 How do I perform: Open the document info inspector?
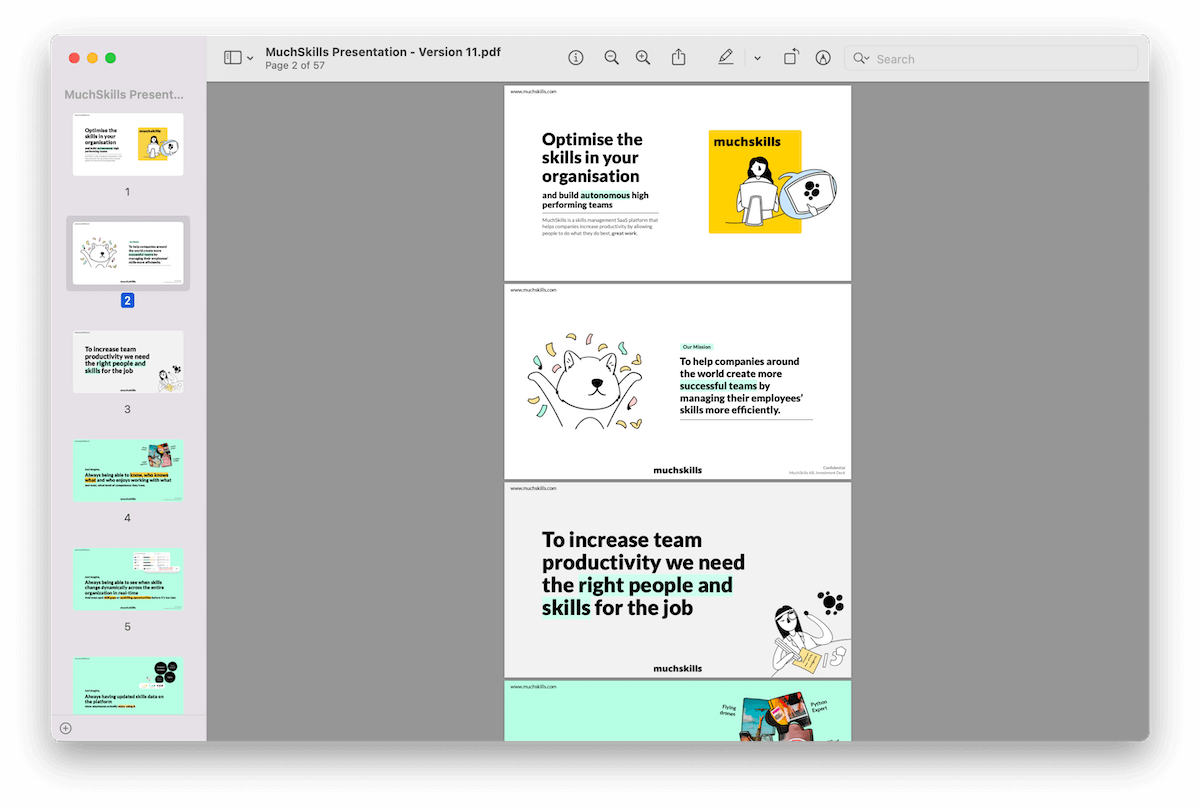(575, 58)
